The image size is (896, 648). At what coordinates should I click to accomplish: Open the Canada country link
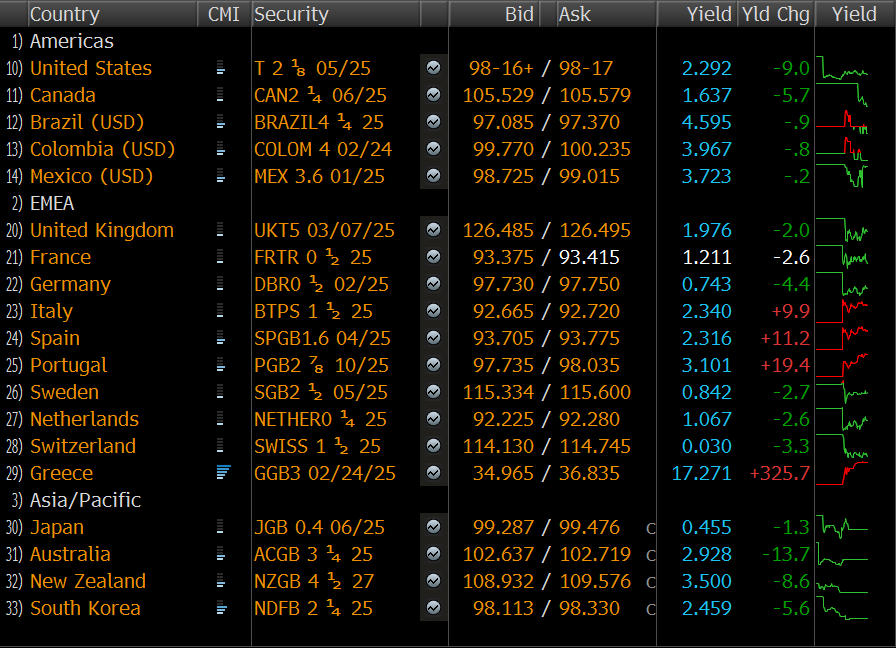point(62,95)
